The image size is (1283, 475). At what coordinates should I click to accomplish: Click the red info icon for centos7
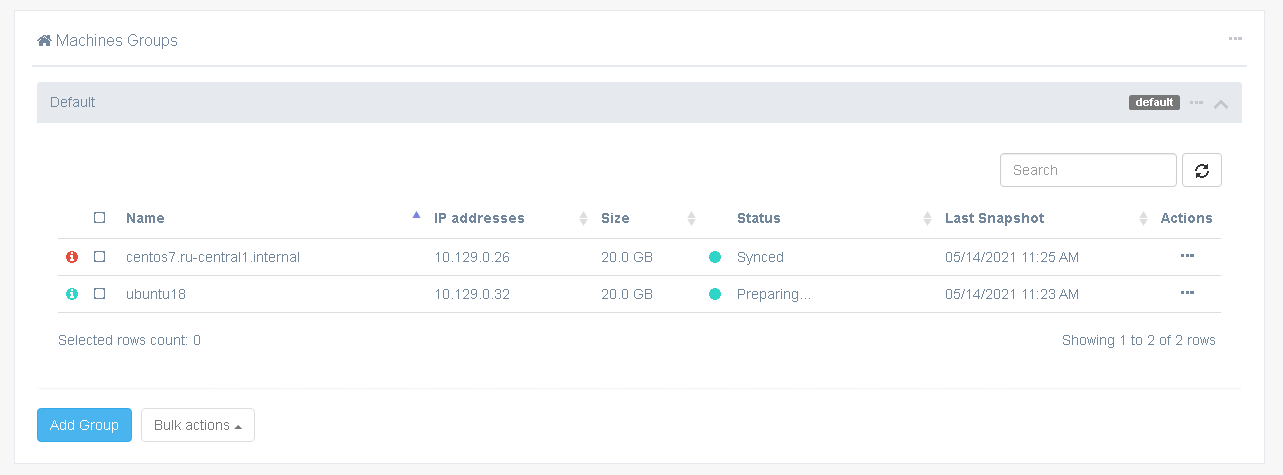(72, 257)
